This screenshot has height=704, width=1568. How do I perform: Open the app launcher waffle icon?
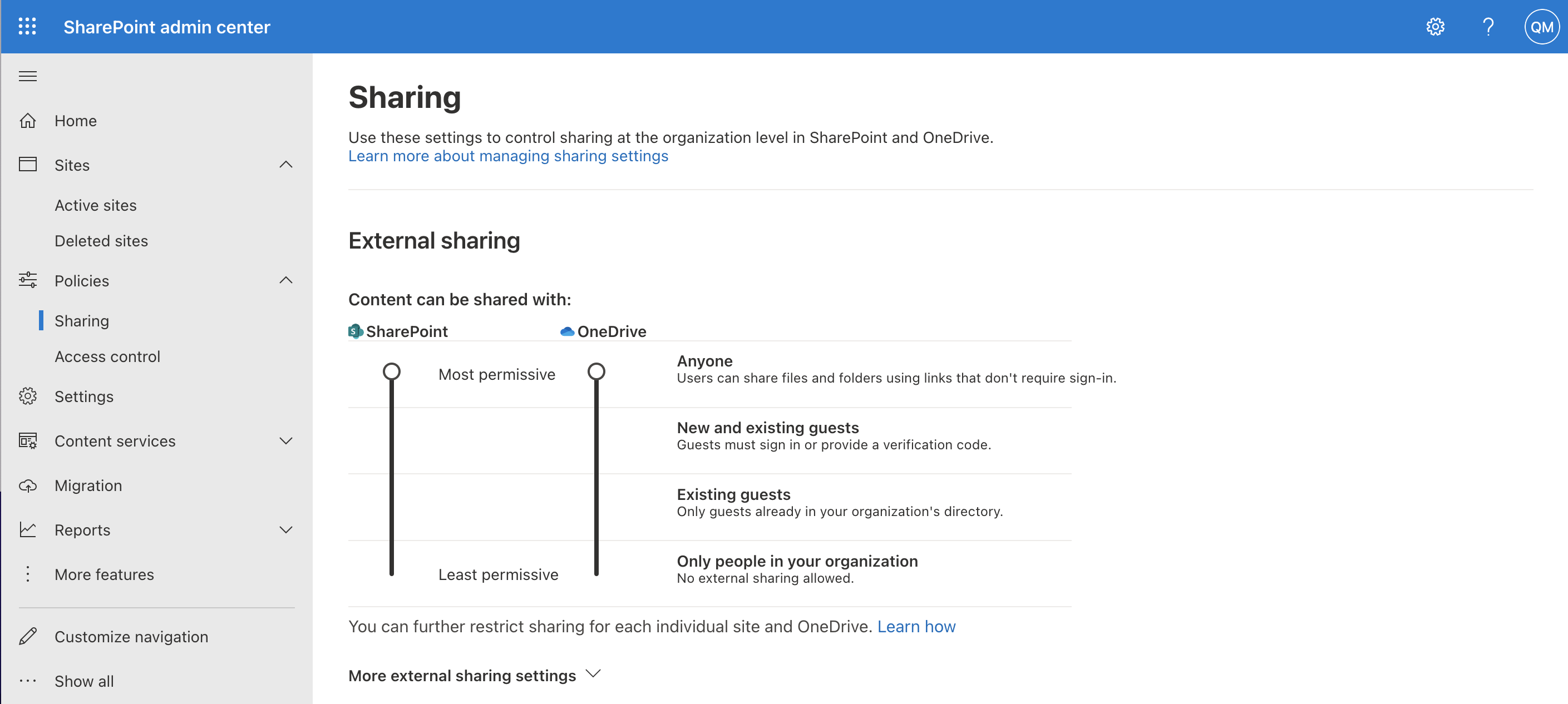tap(27, 27)
